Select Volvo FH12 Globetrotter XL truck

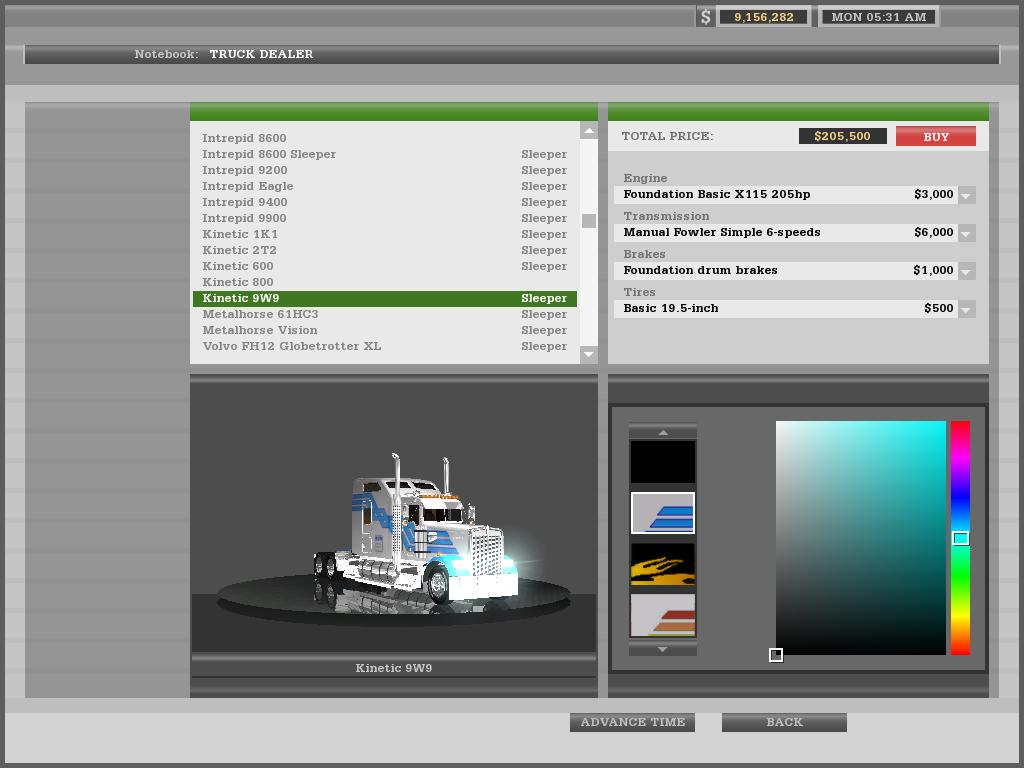tap(291, 346)
